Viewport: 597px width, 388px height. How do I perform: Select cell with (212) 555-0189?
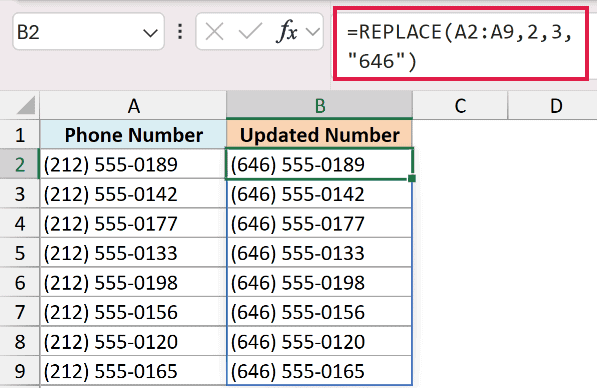pos(133,164)
